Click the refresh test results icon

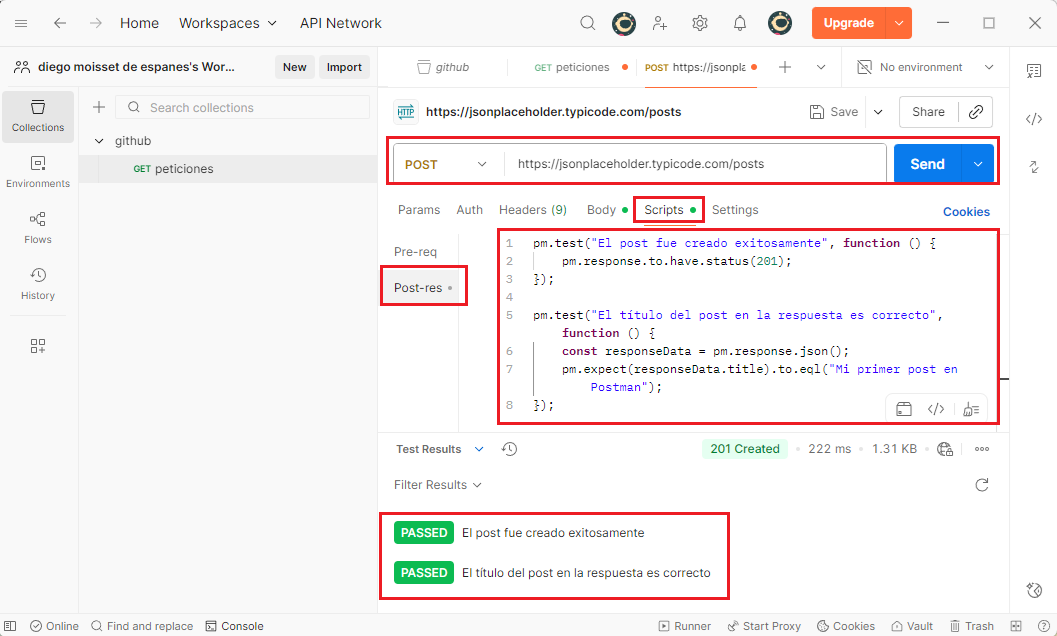pos(982,485)
